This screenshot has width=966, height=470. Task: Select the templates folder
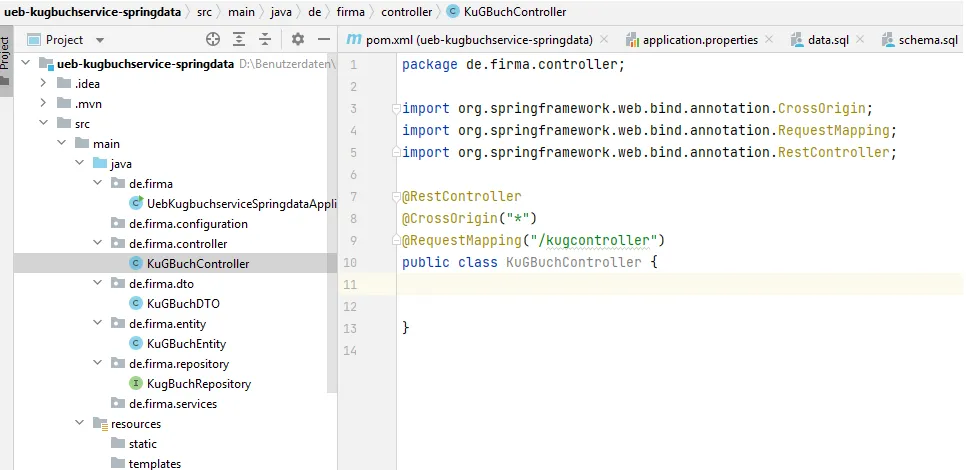pos(146,463)
